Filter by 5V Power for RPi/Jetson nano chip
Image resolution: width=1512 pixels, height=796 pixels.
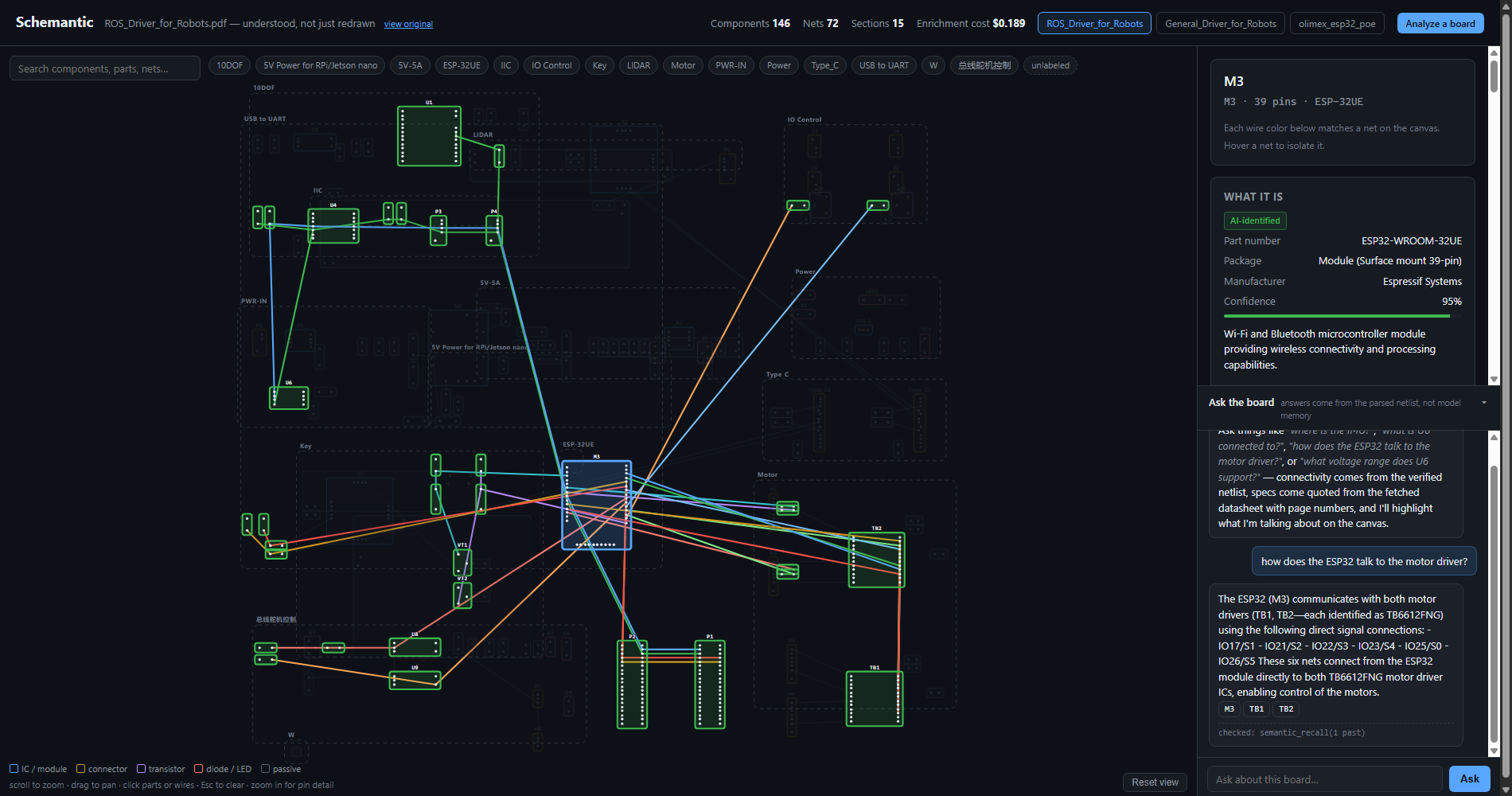point(321,65)
